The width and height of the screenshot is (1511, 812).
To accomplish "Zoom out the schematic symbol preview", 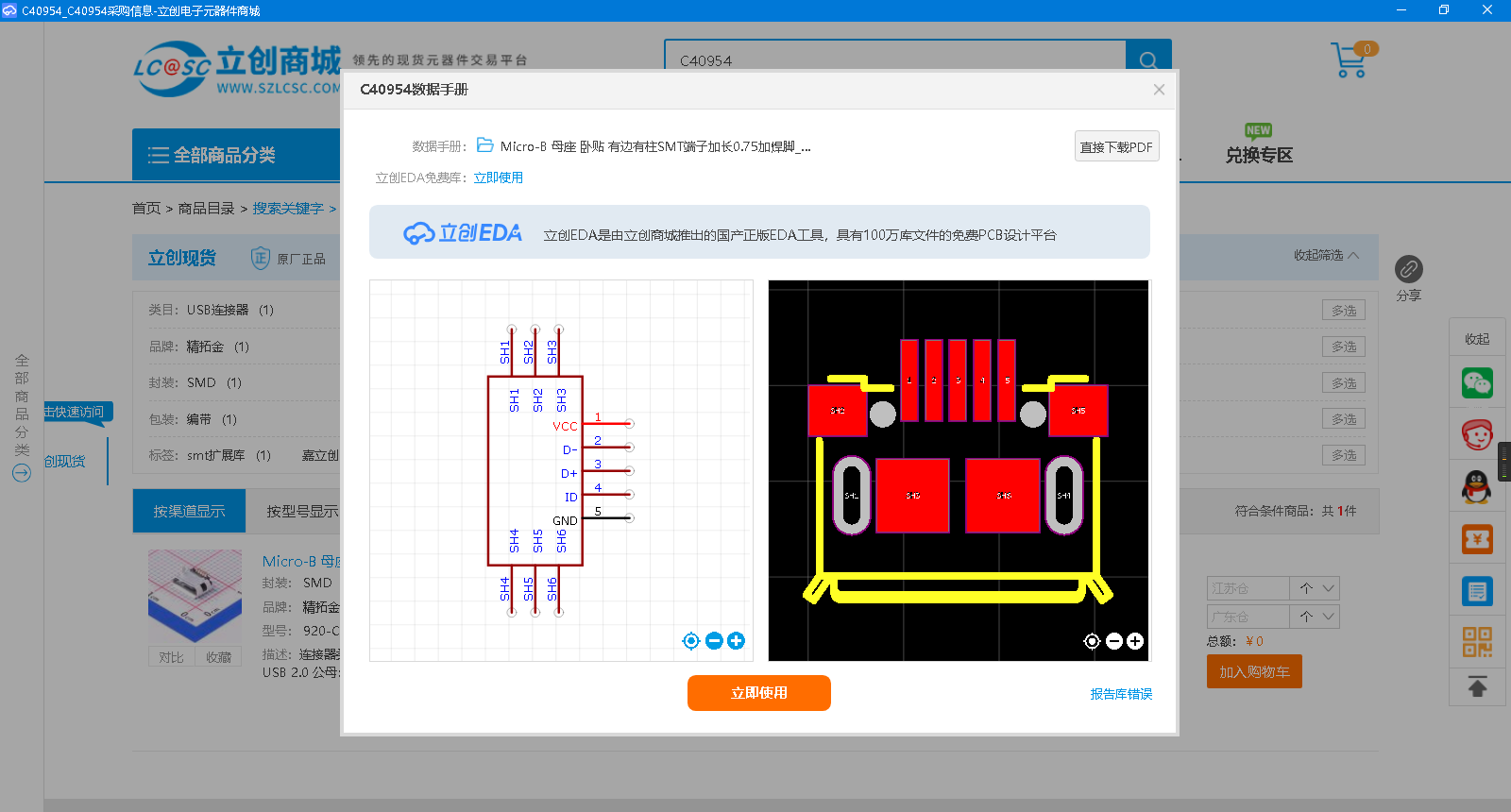I will [714, 641].
